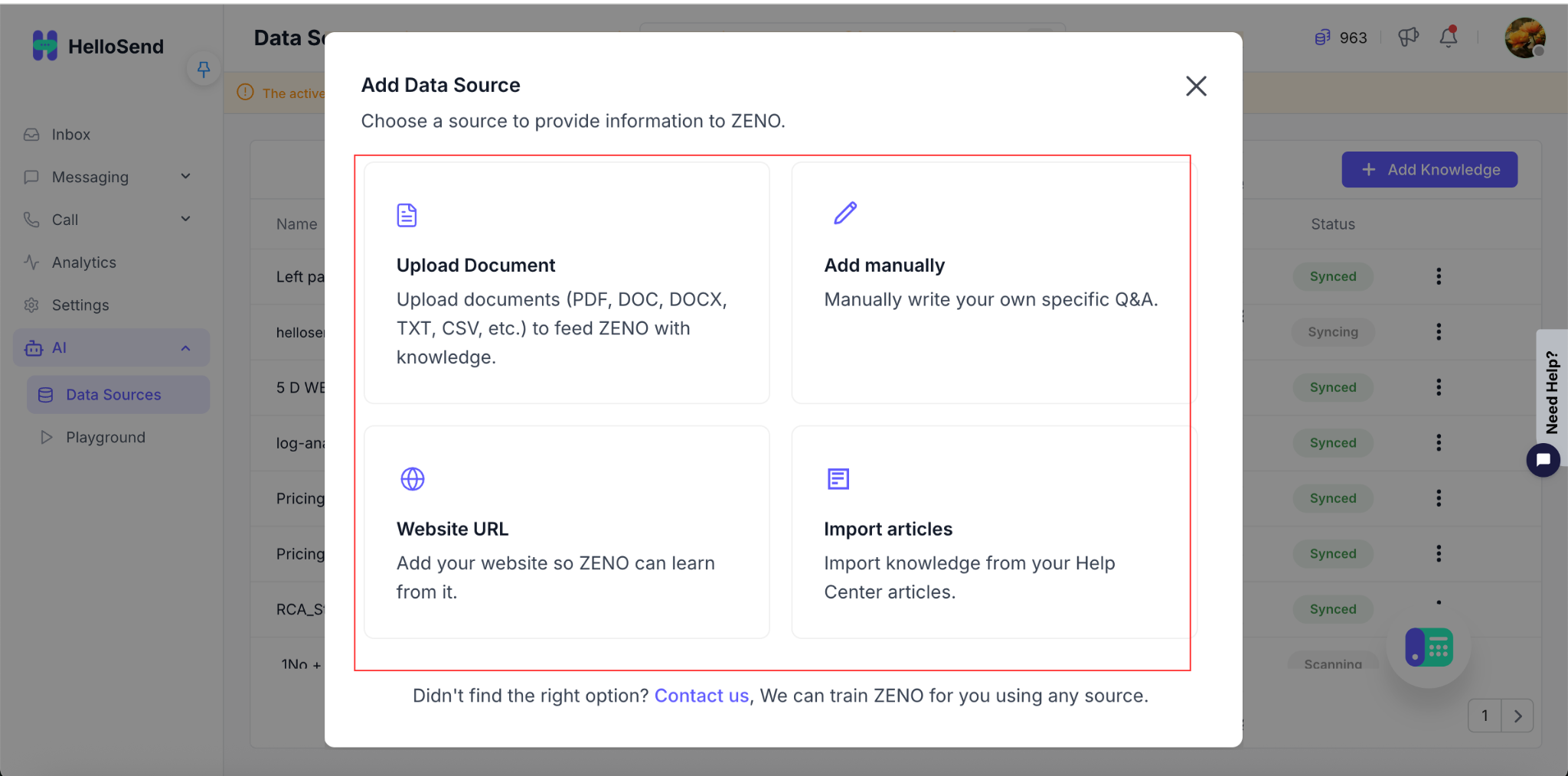Expand the Call menu chevron

185,220
